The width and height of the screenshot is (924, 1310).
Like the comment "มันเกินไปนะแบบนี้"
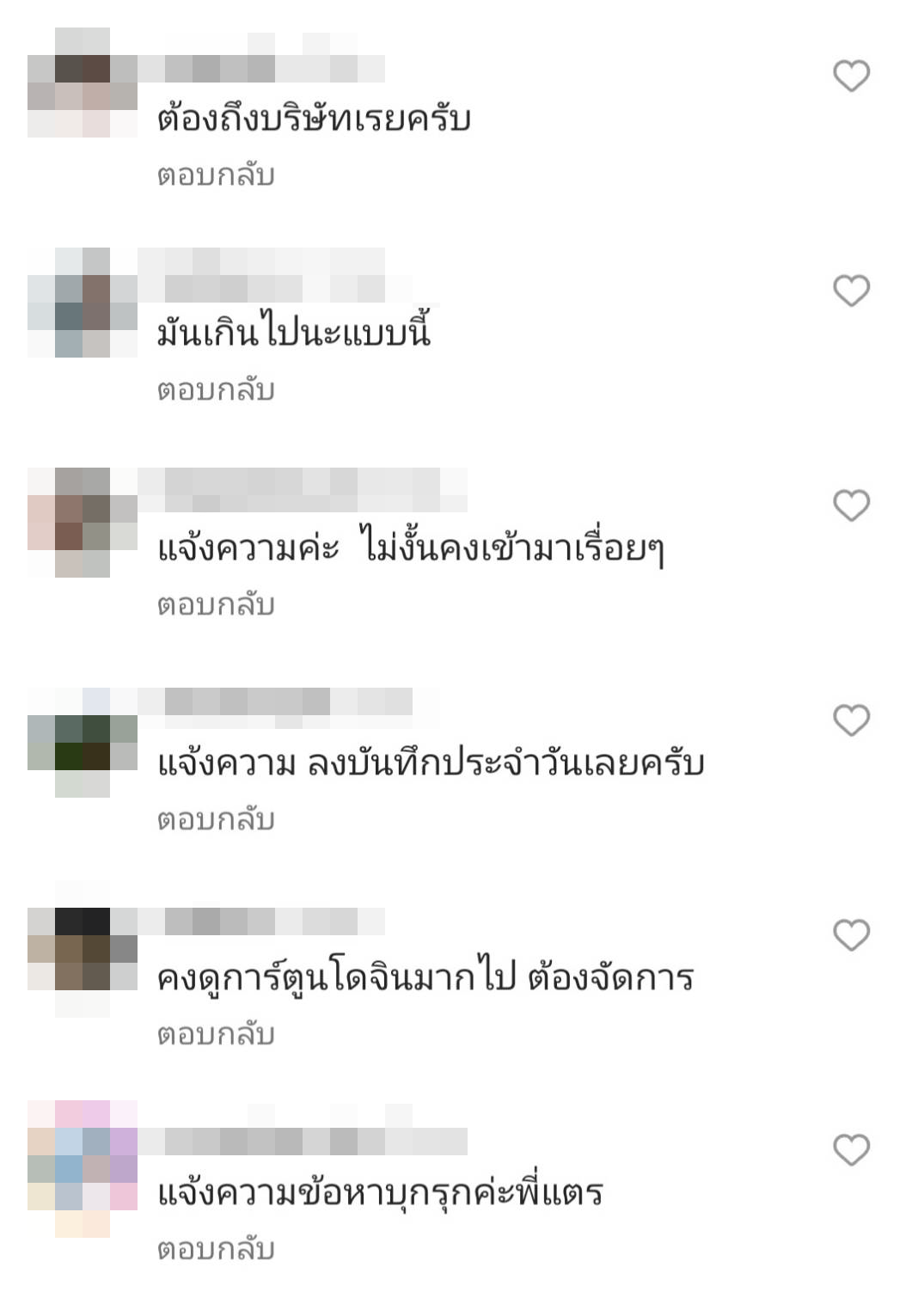(x=851, y=291)
